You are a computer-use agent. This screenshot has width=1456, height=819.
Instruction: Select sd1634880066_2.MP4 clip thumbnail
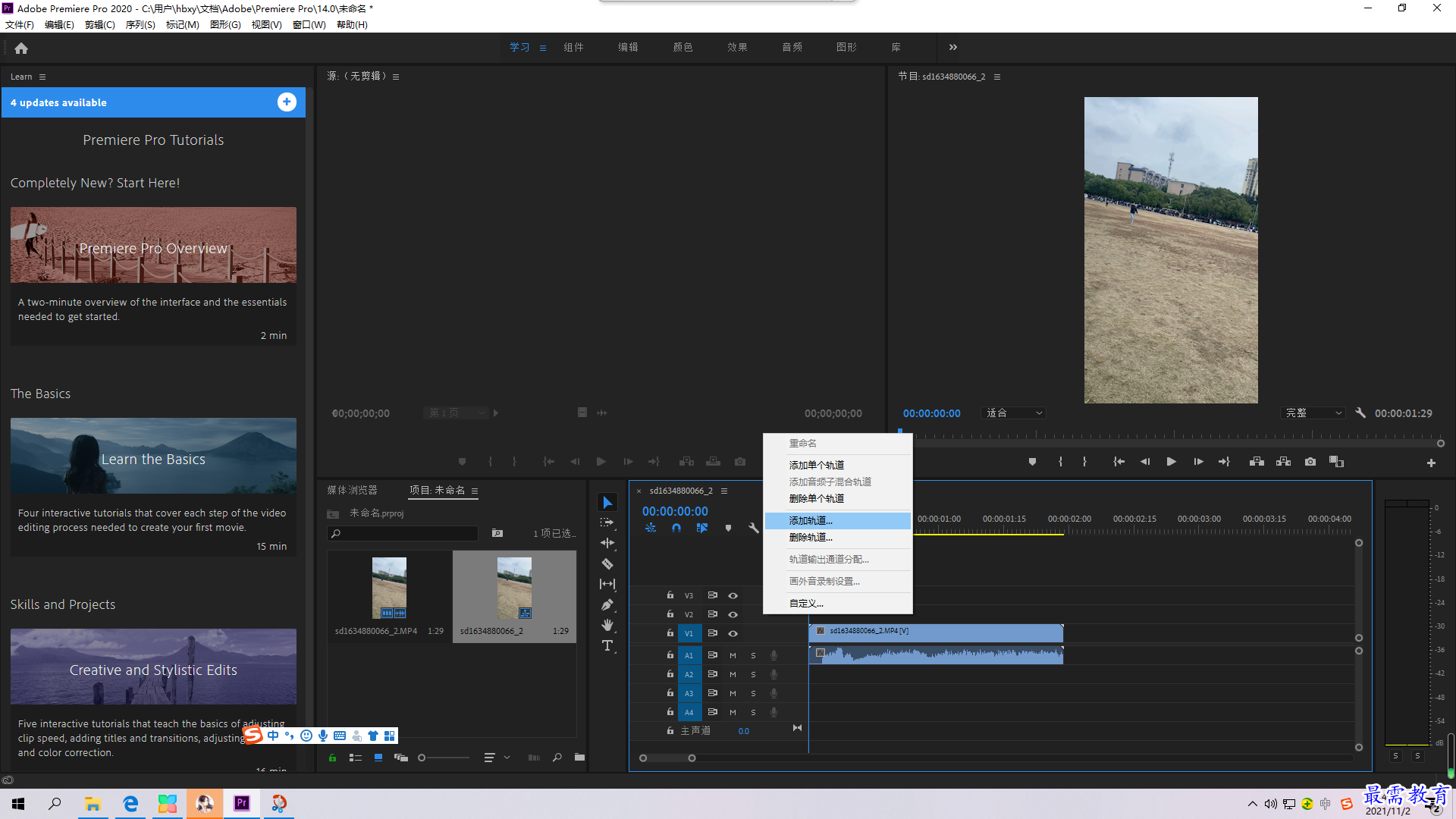pyautogui.click(x=389, y=588)
